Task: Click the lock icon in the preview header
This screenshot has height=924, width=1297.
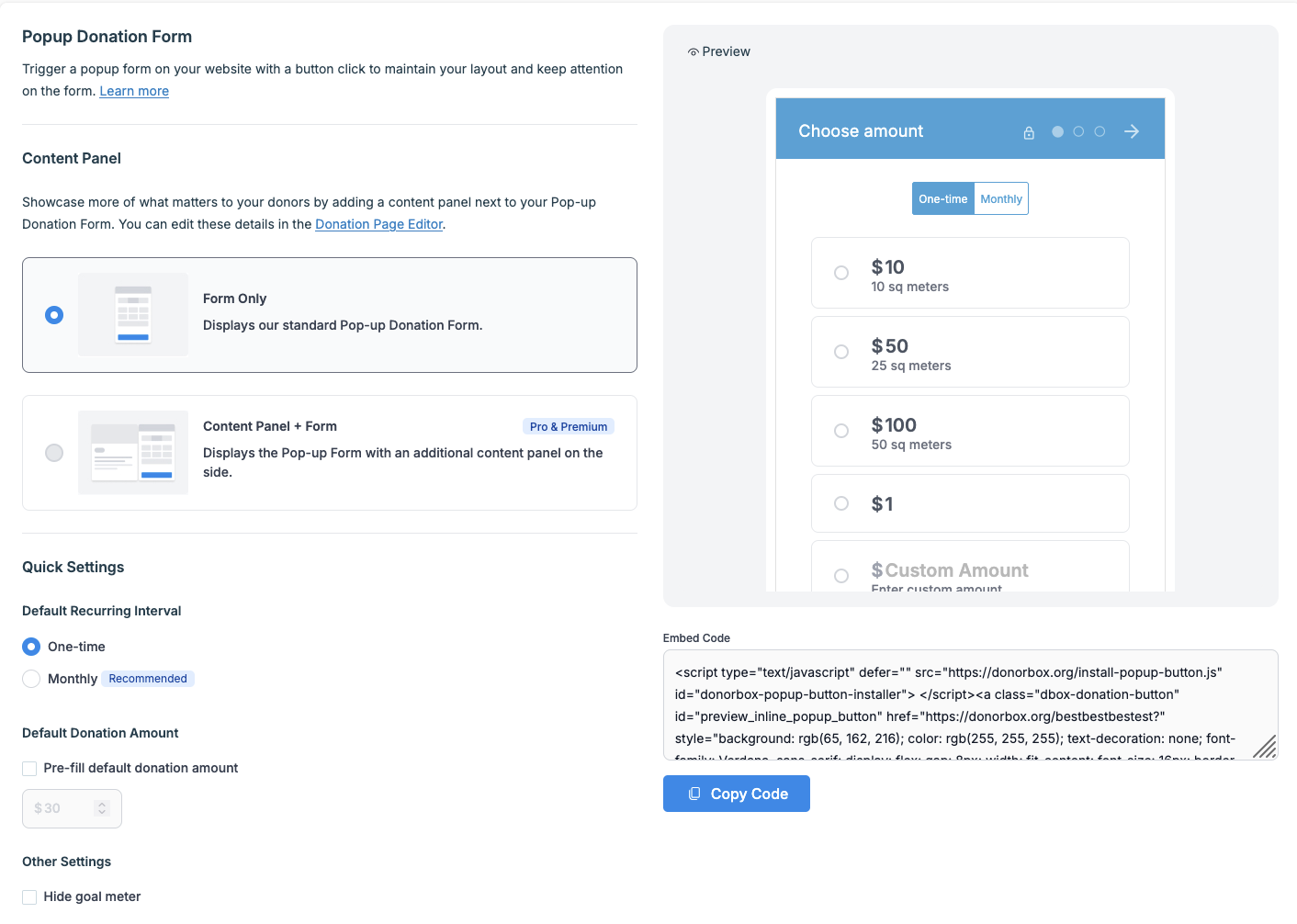Action: click(1029, 132)
